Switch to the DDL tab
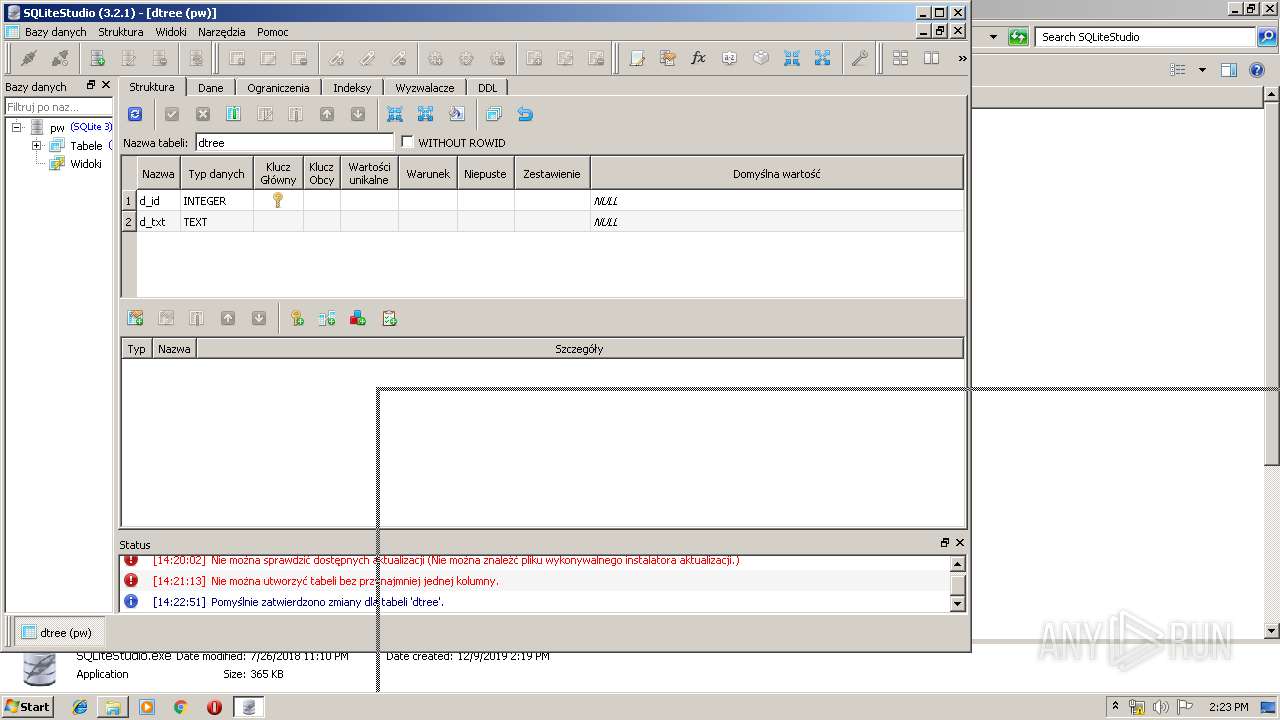 coord(487,88)
